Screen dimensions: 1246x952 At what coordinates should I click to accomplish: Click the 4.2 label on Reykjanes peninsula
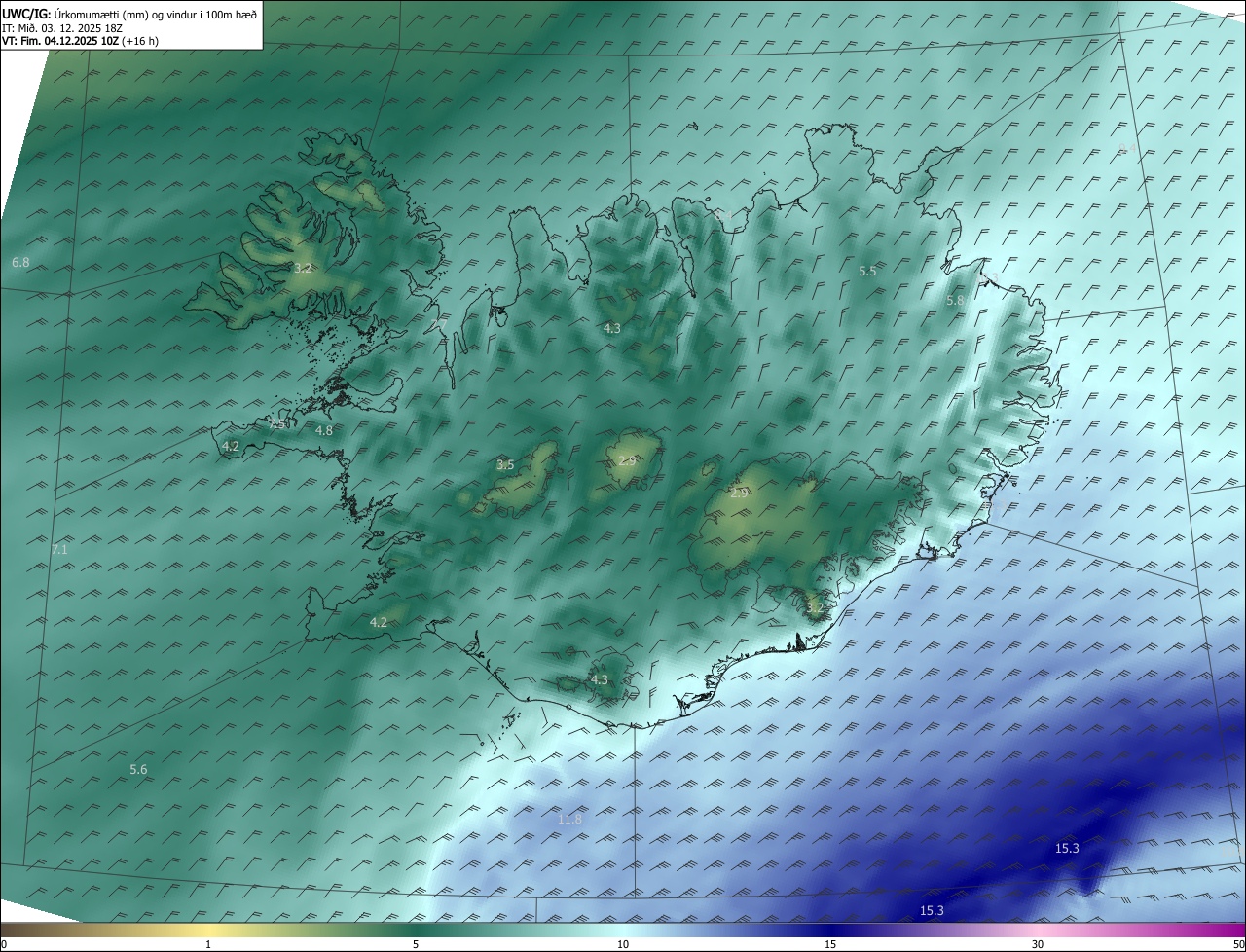(x=379, y=623)
